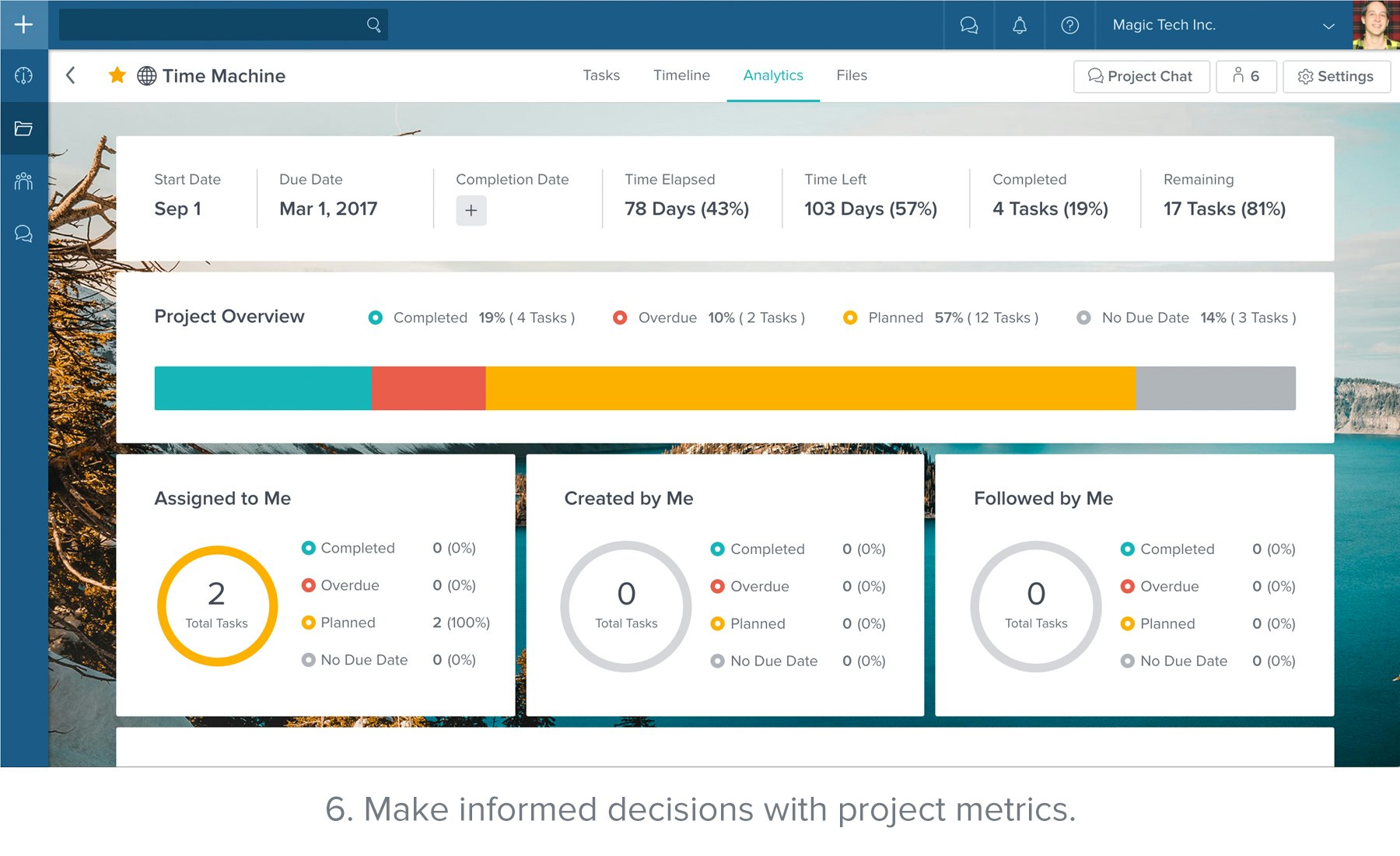
Task: Click the Created by Me donut chart
Action: pyautogui.click(x=626, y=606)
